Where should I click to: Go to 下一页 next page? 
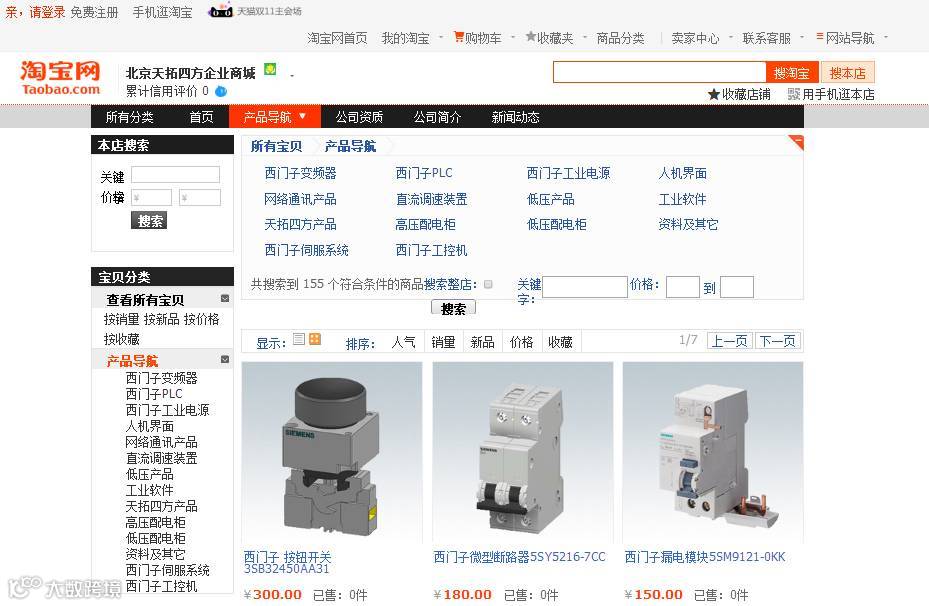point(777,341)
